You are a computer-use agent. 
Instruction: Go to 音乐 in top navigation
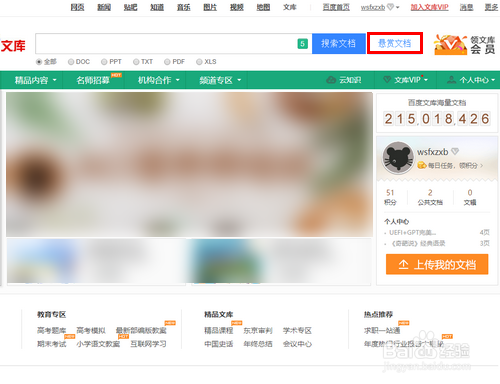tap(183, 7)
